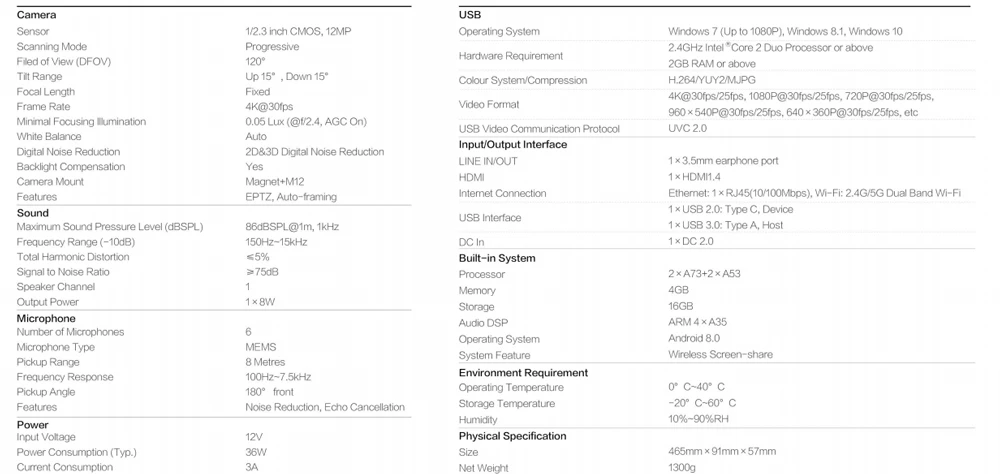This screenshot has height=474, width=1000.
Task: Click the Environment Requirement heading
Action: tap(523, 372)
